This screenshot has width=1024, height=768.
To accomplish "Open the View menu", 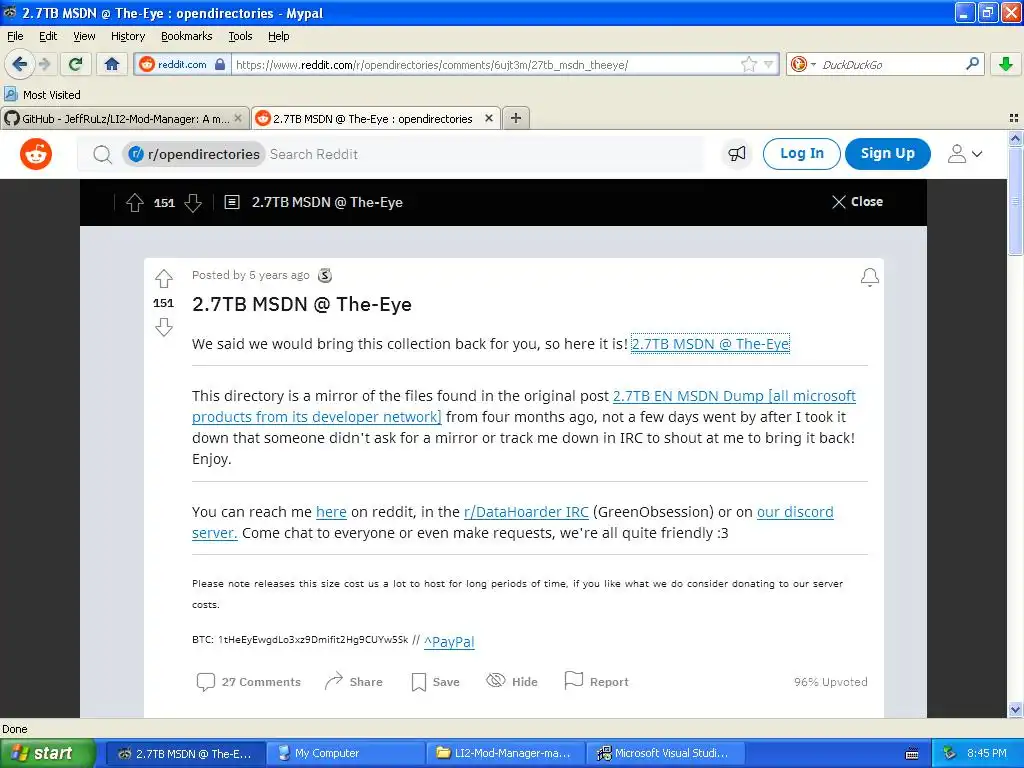I will coord(84,36).
